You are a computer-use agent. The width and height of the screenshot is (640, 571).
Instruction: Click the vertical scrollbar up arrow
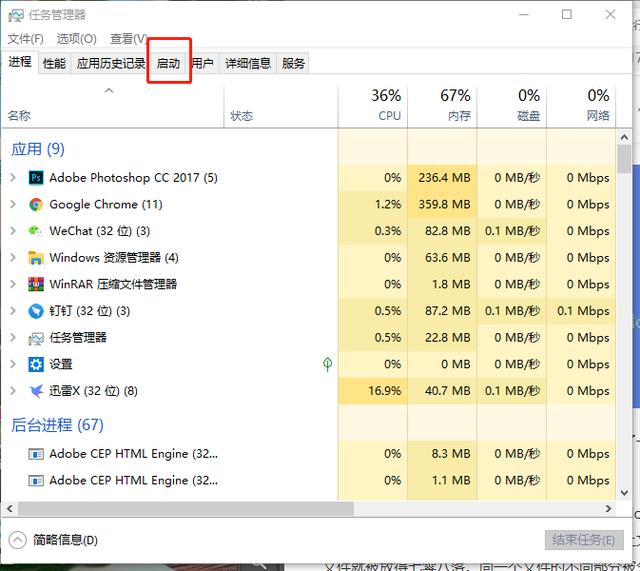coord(624,137)
